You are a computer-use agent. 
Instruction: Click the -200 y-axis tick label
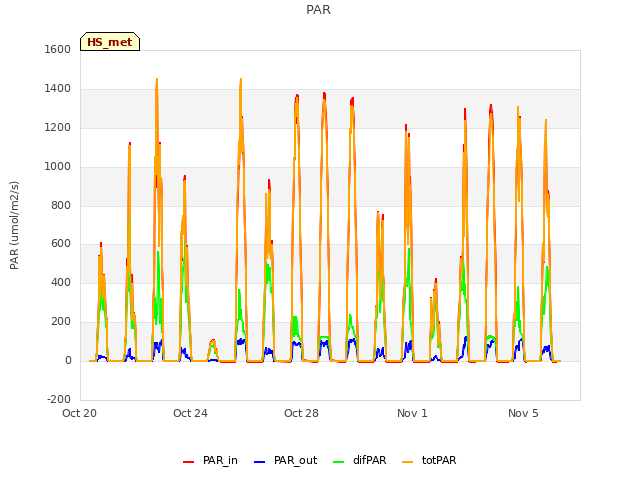pyautogui.click(x=59, y=399)
